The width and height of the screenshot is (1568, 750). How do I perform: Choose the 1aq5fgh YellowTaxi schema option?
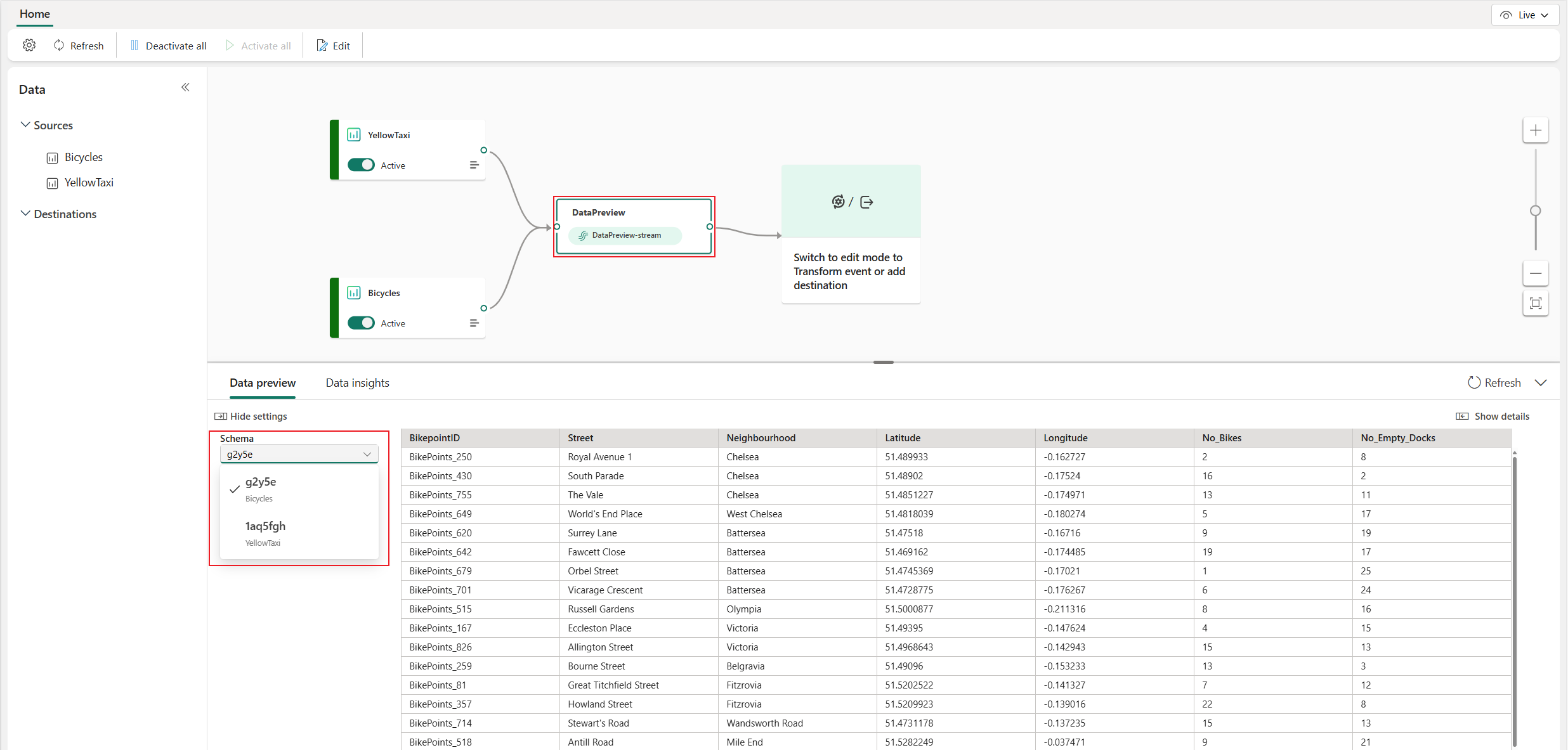299,534
